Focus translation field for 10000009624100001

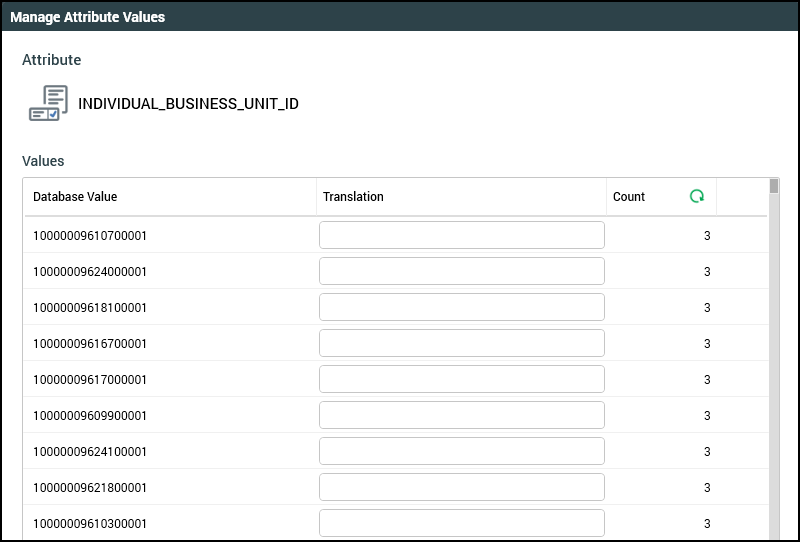point(461,451)
